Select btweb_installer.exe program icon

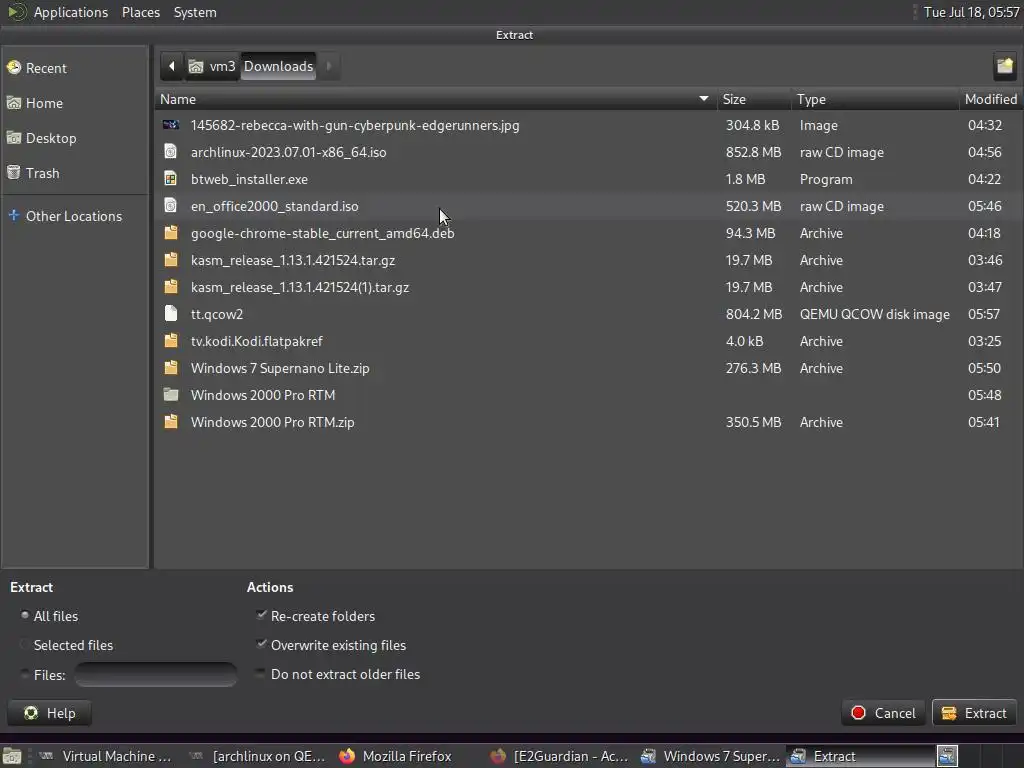pyautogui.click(x=170, y=178)
